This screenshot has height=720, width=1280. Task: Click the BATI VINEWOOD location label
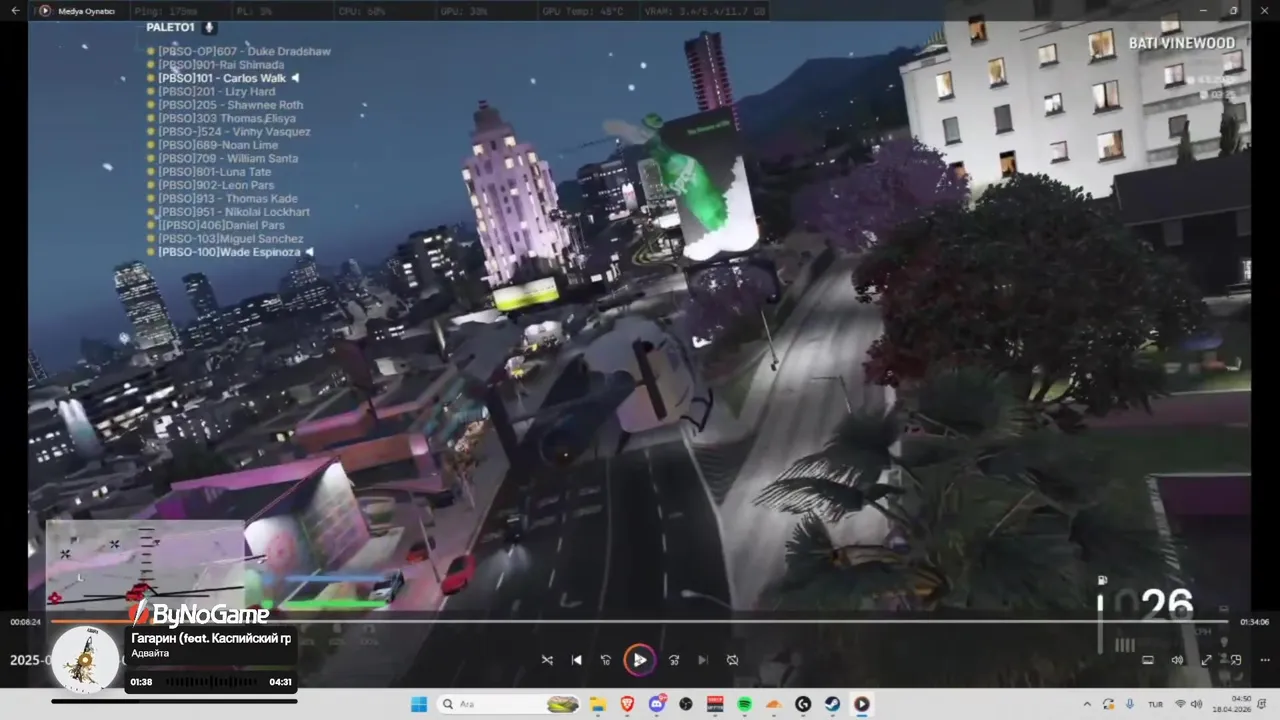(x=1182, y=43)
